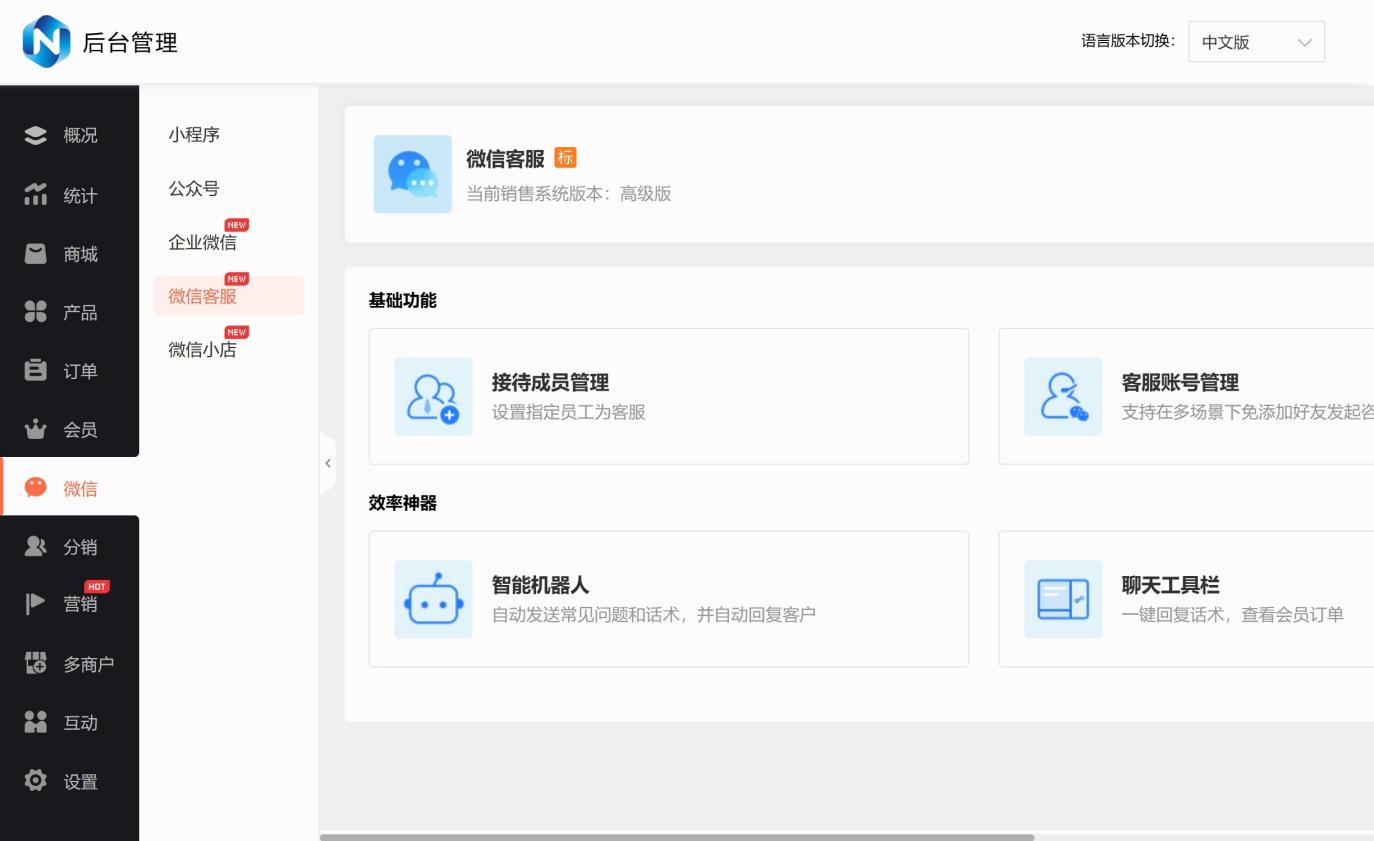
Task: Go to 统计 in main sidebar
Action: [69, 195]
